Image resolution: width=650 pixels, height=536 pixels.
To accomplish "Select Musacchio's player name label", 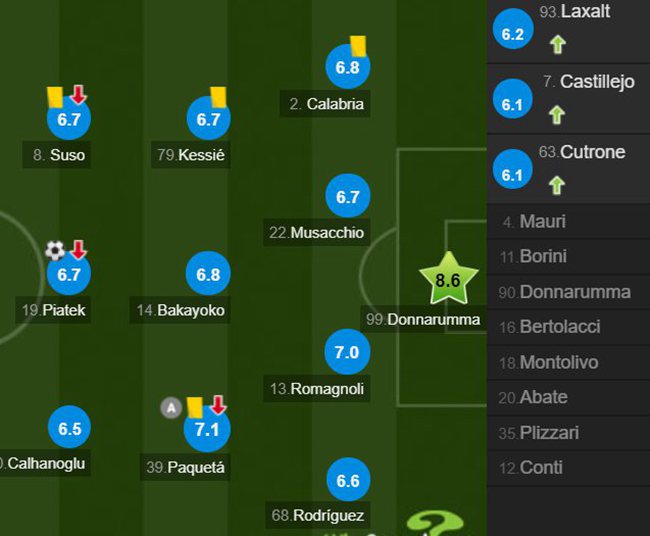I will pos(317,233).
